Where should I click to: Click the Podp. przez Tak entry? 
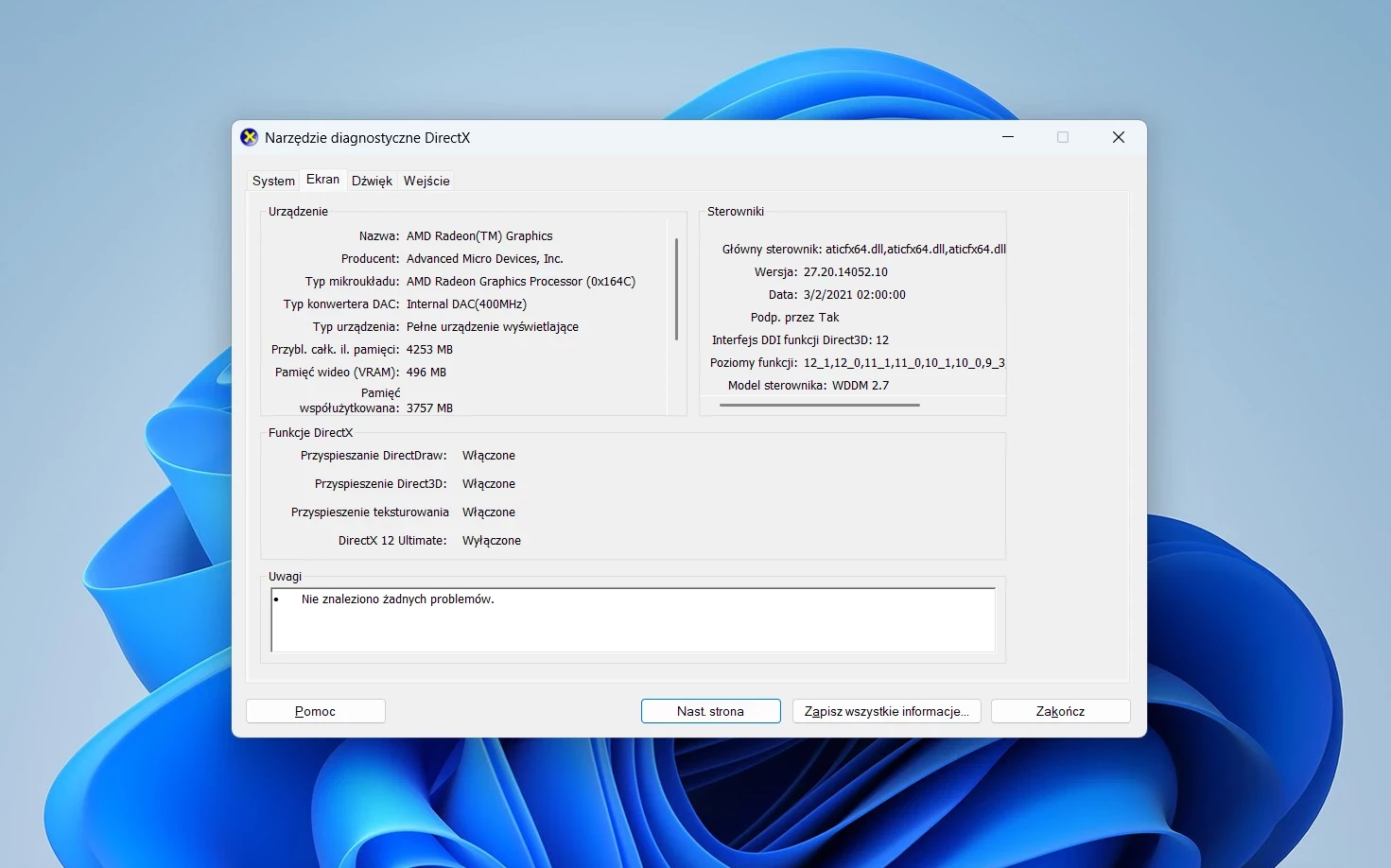point(794,318)
